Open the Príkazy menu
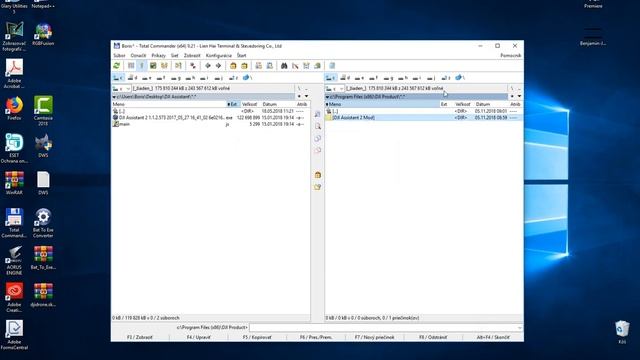The height and width of the screenshot is (360, 640). (158, 56)
